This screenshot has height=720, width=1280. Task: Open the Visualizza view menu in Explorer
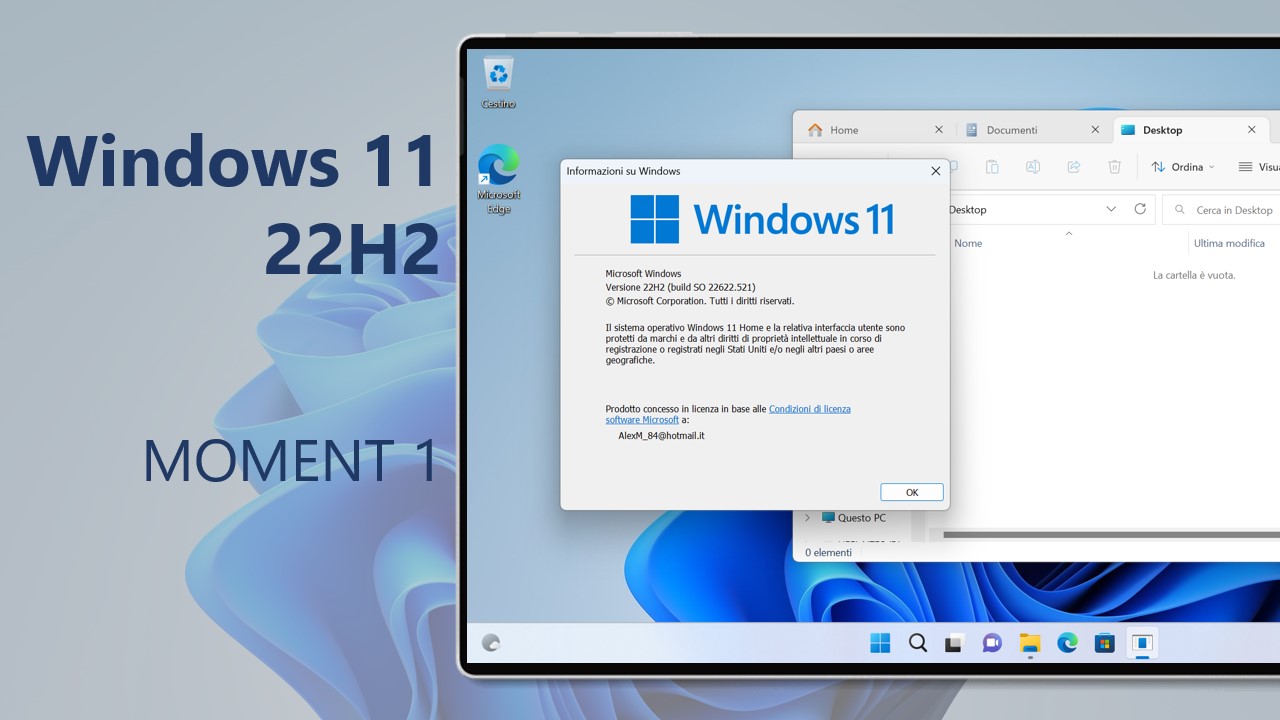pyautogui.click(x=1259, y=167)
